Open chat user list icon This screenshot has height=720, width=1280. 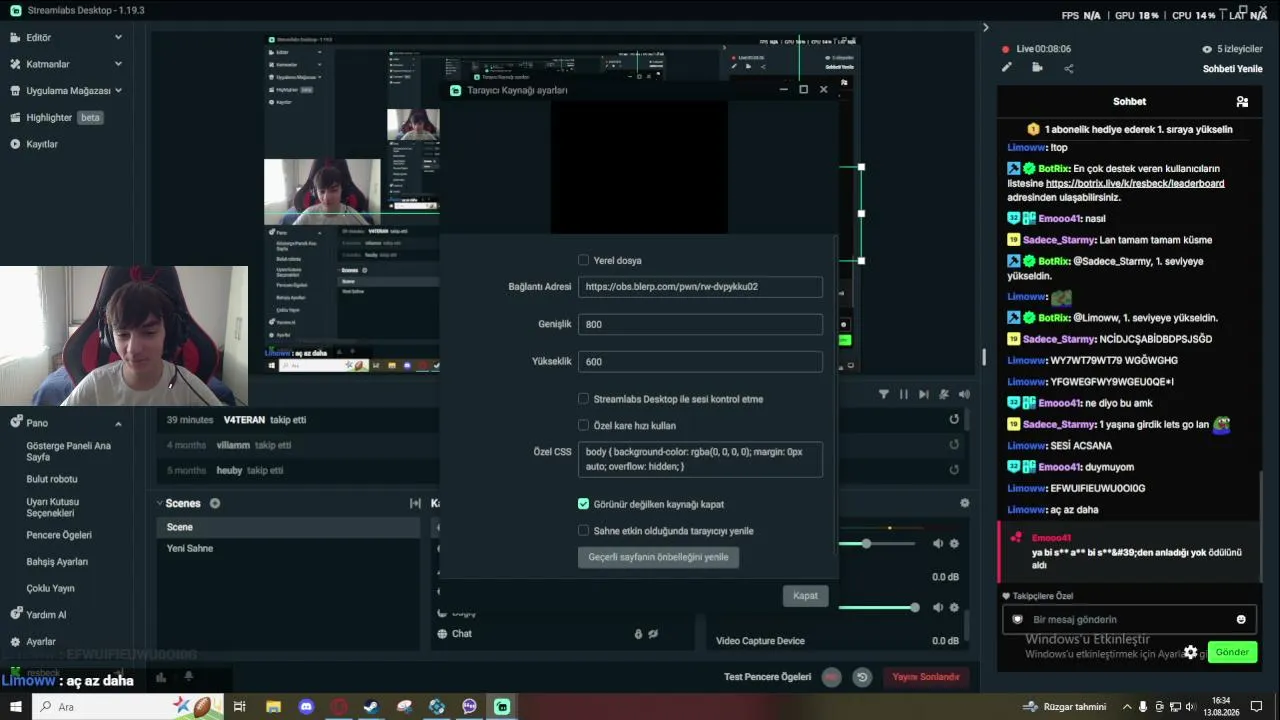pos(1242,102)
